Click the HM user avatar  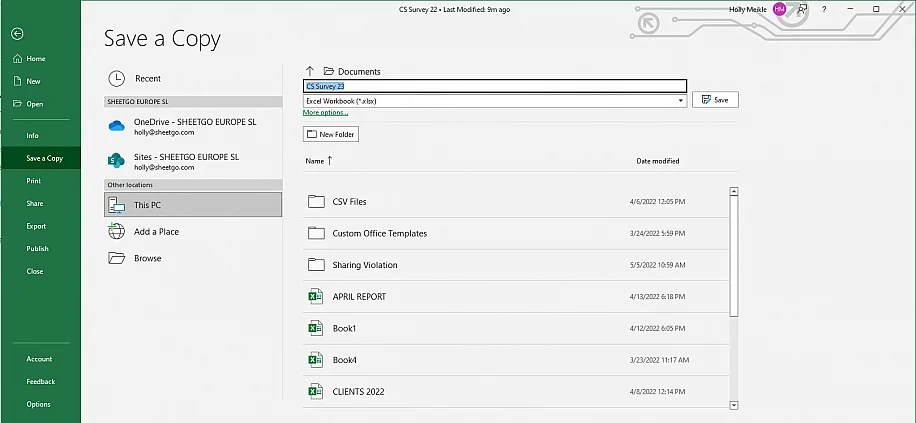pos(779,9)
